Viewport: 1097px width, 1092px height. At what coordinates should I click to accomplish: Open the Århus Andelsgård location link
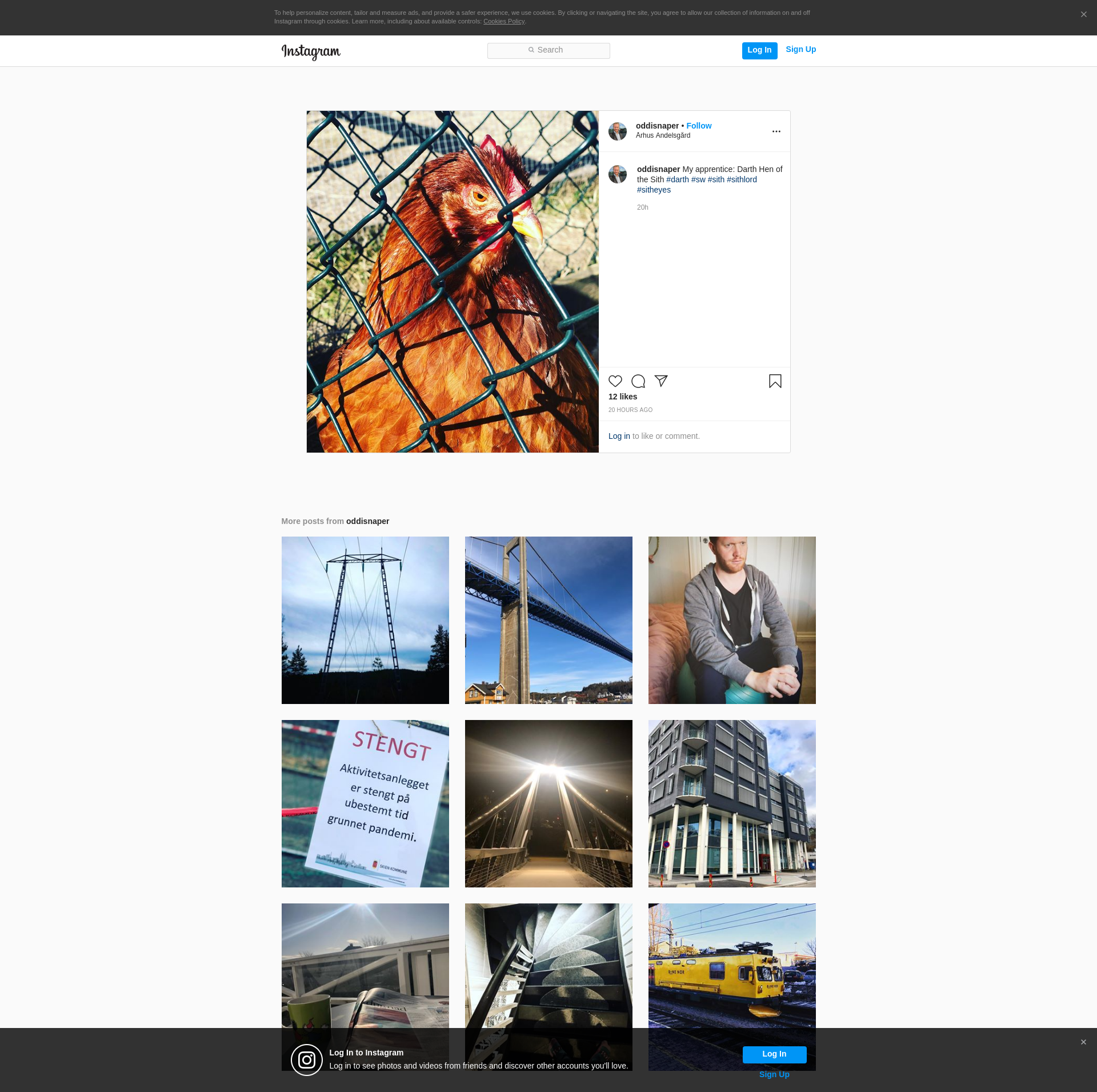(x=663, y=135)
